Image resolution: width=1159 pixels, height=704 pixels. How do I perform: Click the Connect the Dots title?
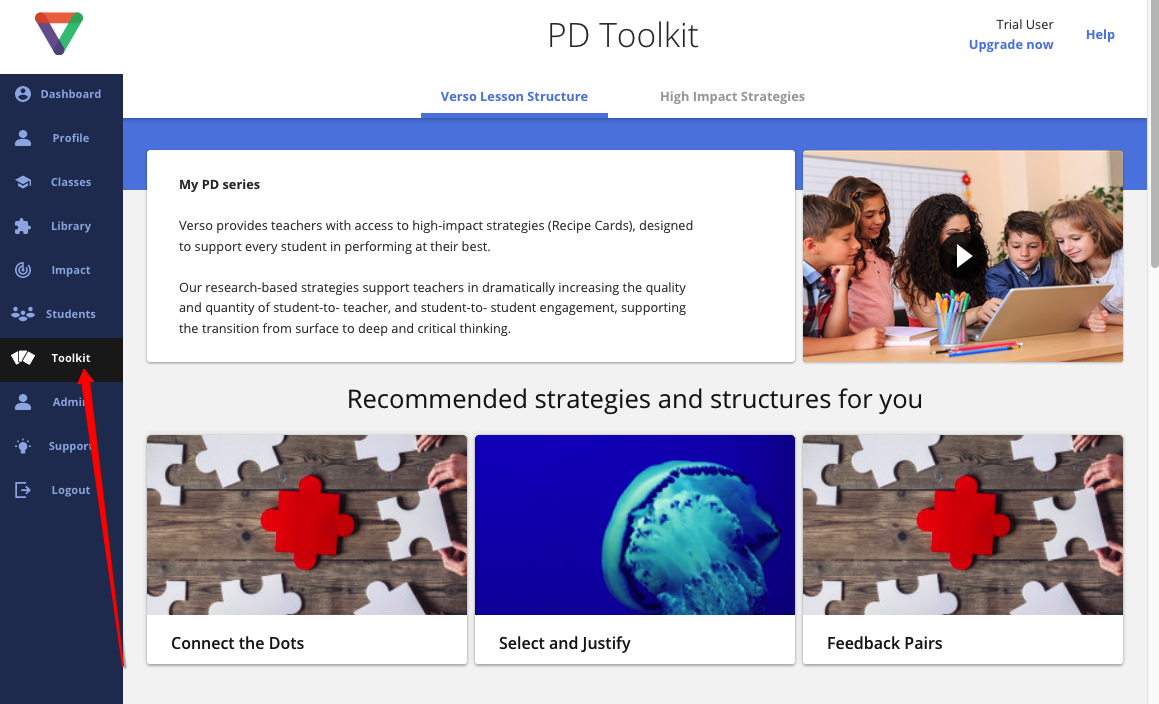click(237, 643)
